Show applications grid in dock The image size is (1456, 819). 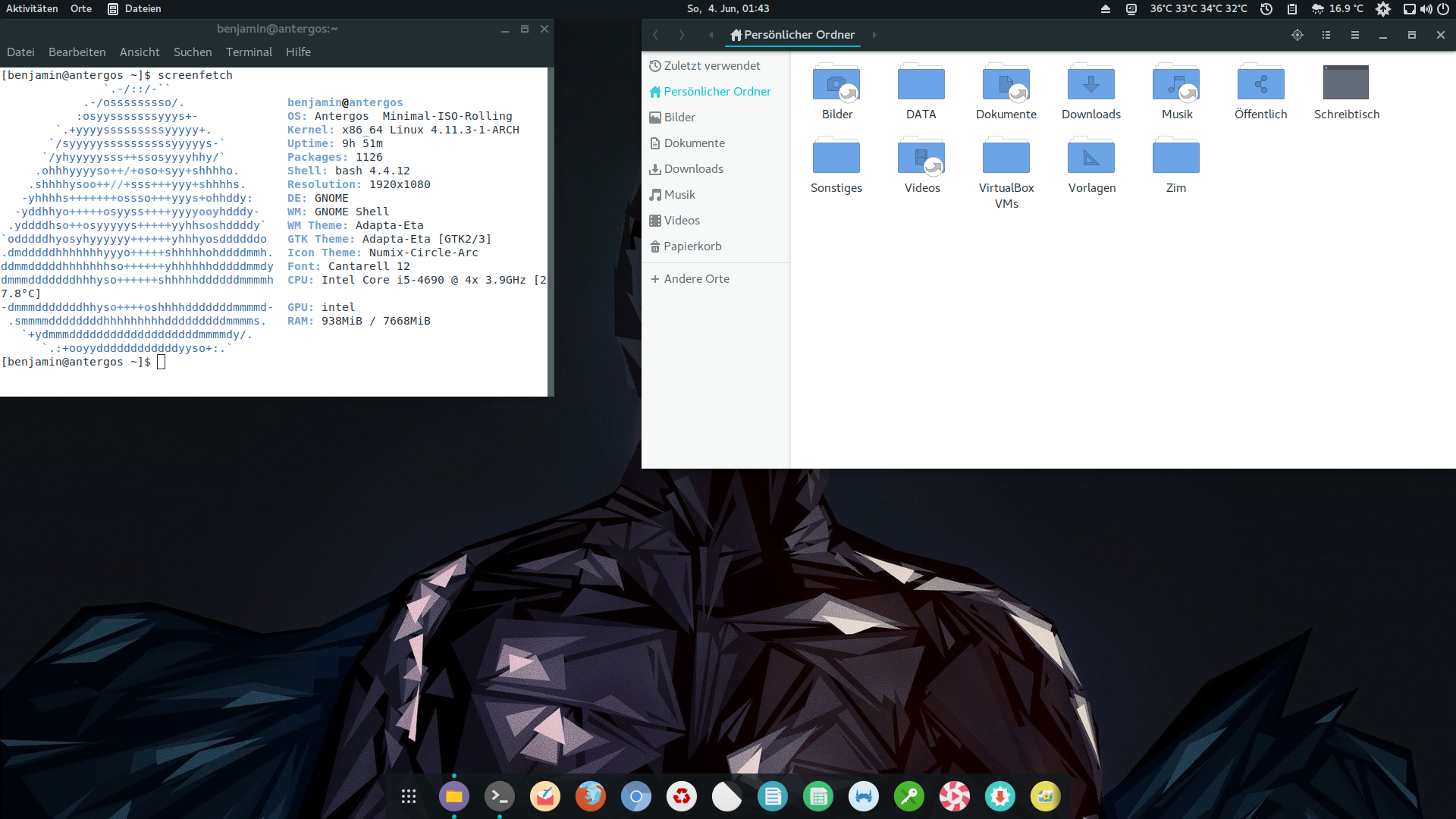point(409,796)
